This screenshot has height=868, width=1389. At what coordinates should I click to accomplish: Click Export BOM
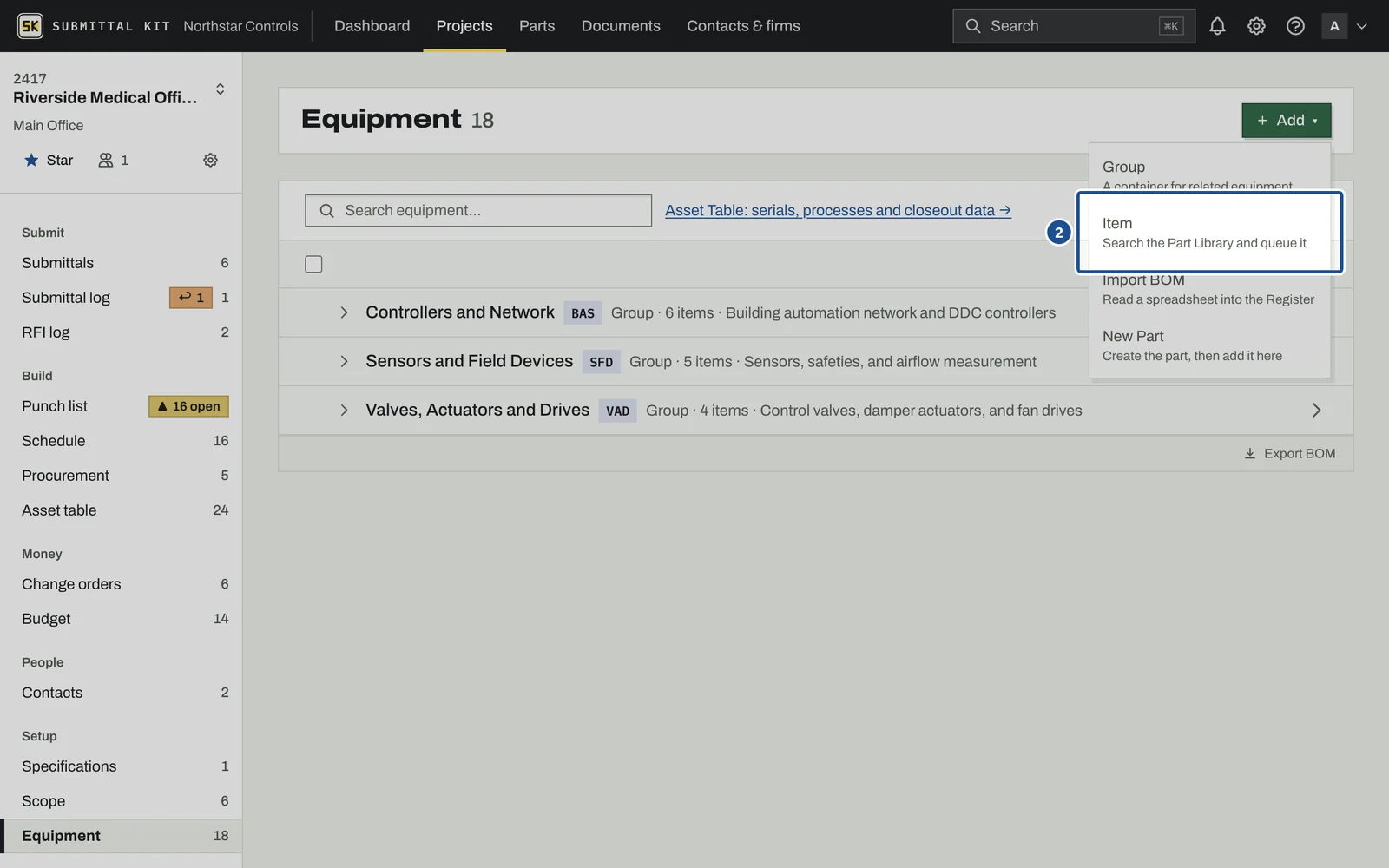[x=1290, y=453]
